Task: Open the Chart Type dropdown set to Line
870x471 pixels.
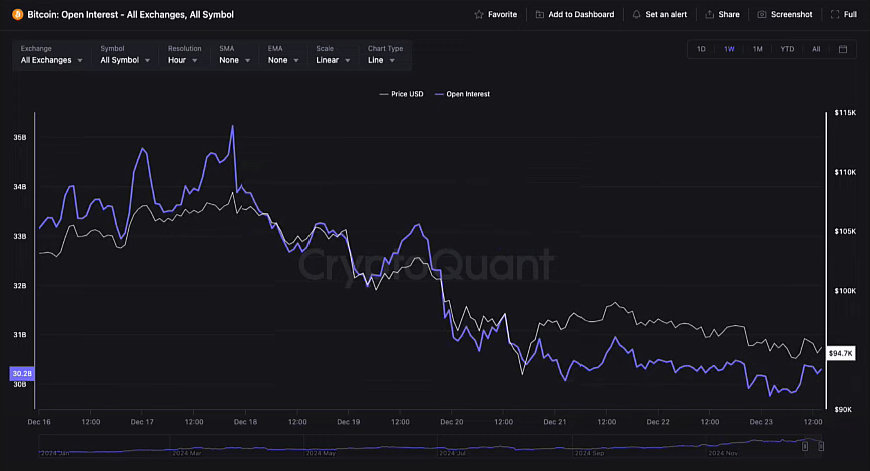Action: pos(381,60)
